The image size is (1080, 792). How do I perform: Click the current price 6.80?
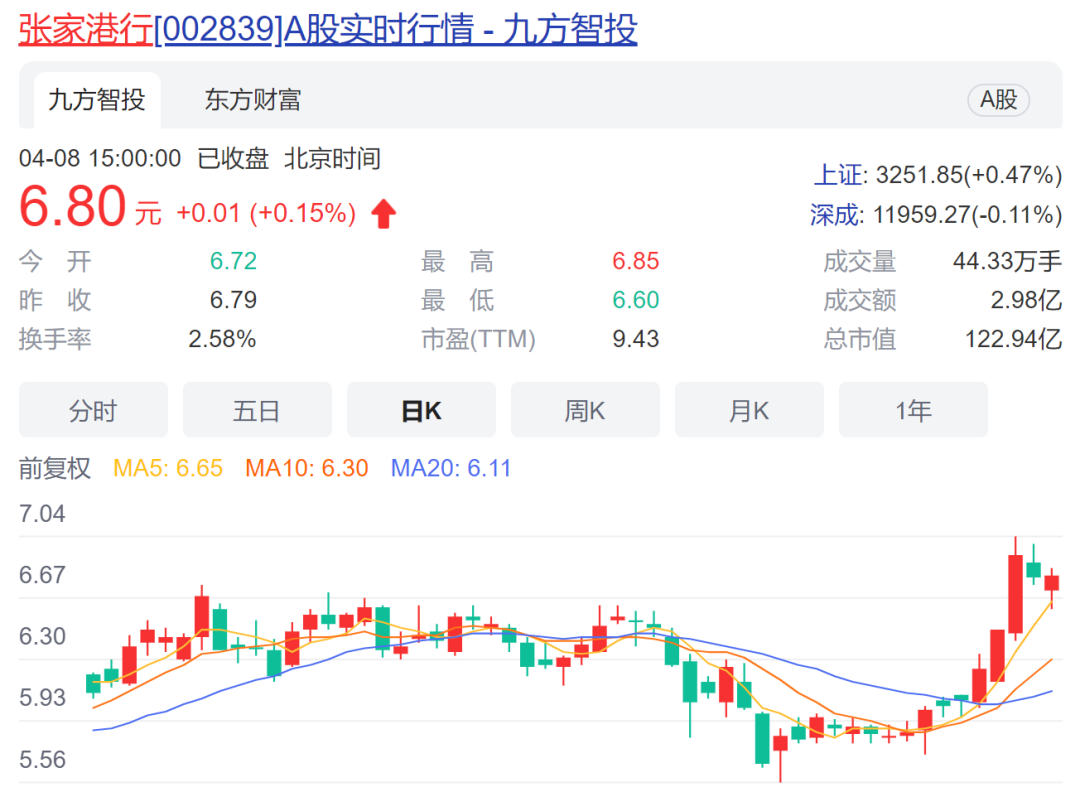point(72,207)
